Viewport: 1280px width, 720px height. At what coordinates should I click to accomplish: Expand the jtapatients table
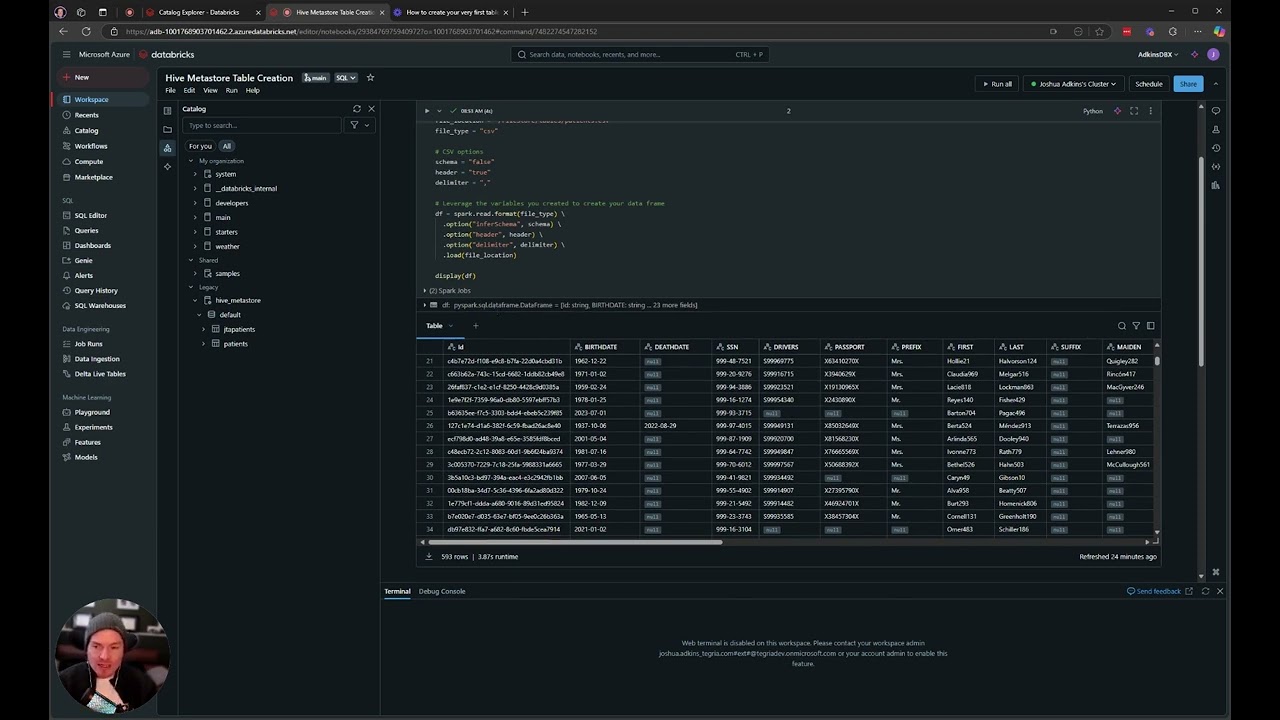pyautogui.click(x=203, y=329)
